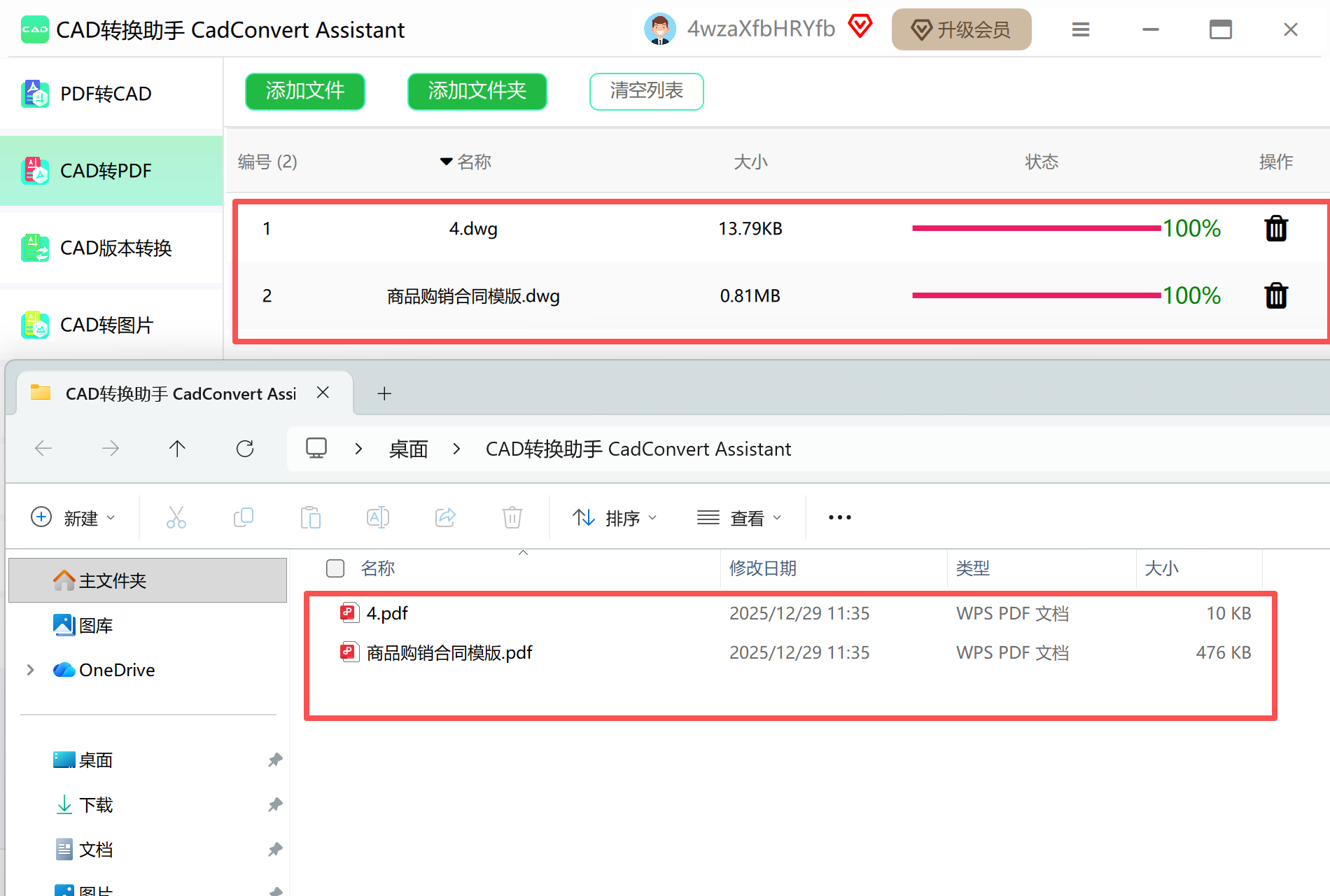Select CAD转PDF in the sidebar

pyautogui.click(x=111, y=171)
